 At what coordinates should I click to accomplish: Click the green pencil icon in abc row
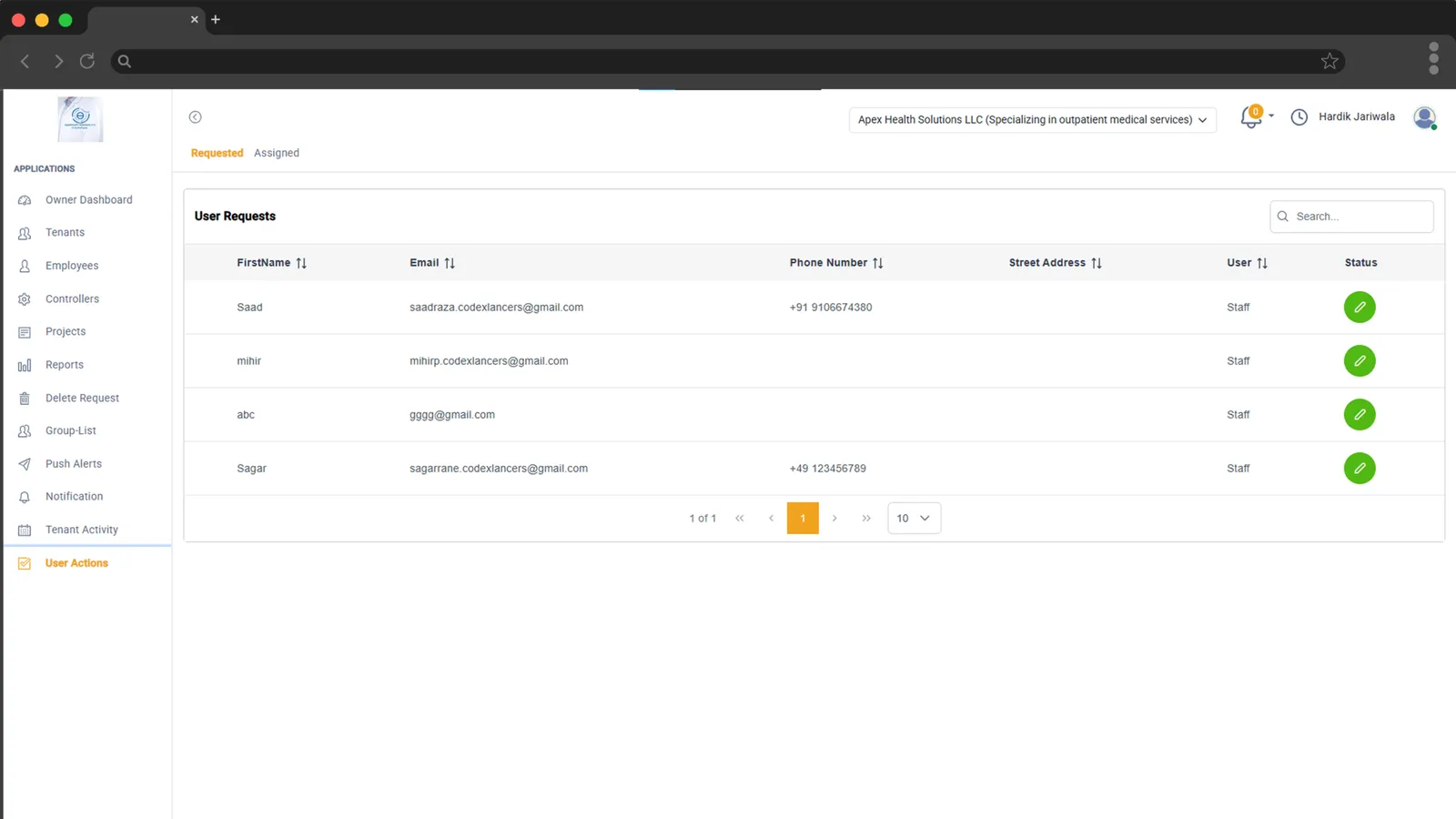1360,415
